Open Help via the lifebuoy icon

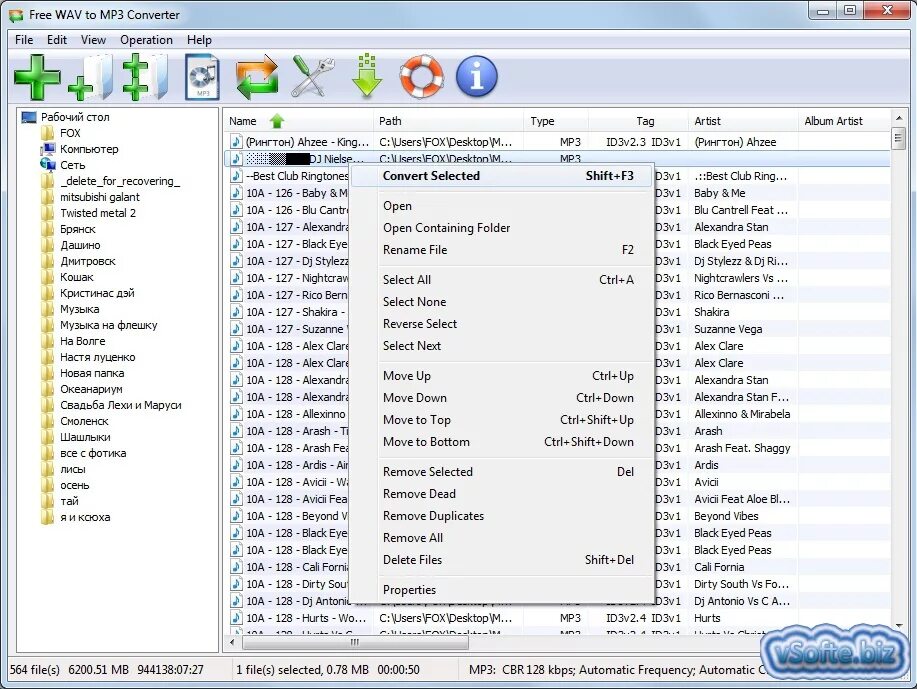coord(422,77)
